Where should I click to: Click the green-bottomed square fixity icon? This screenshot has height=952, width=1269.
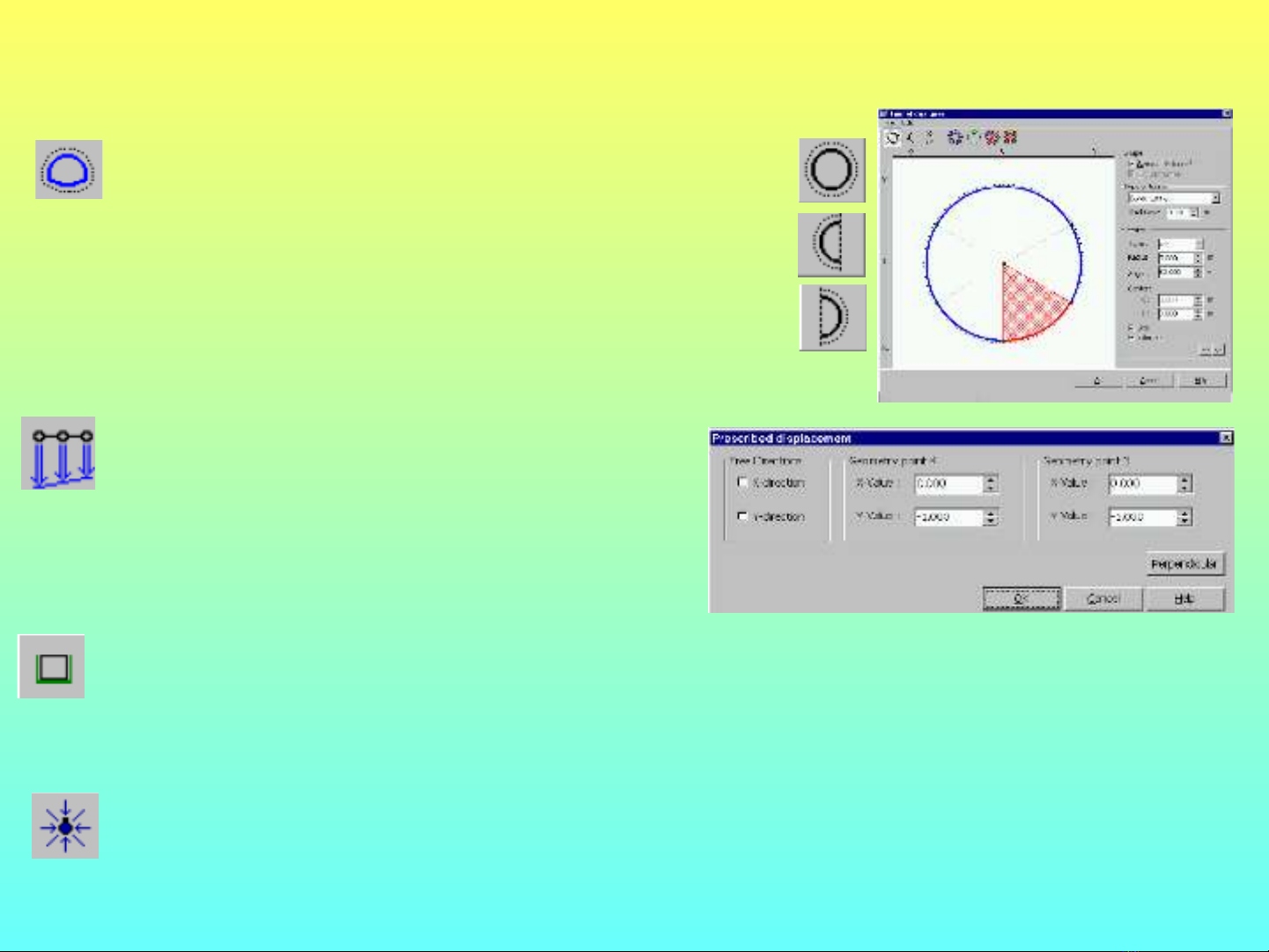(x=52, y=667)
